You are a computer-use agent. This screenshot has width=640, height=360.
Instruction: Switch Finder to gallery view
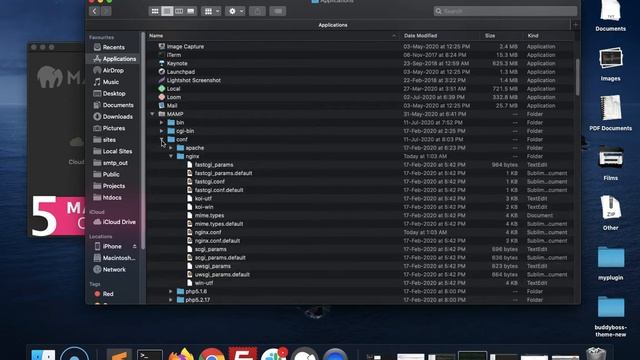[191, 11]
